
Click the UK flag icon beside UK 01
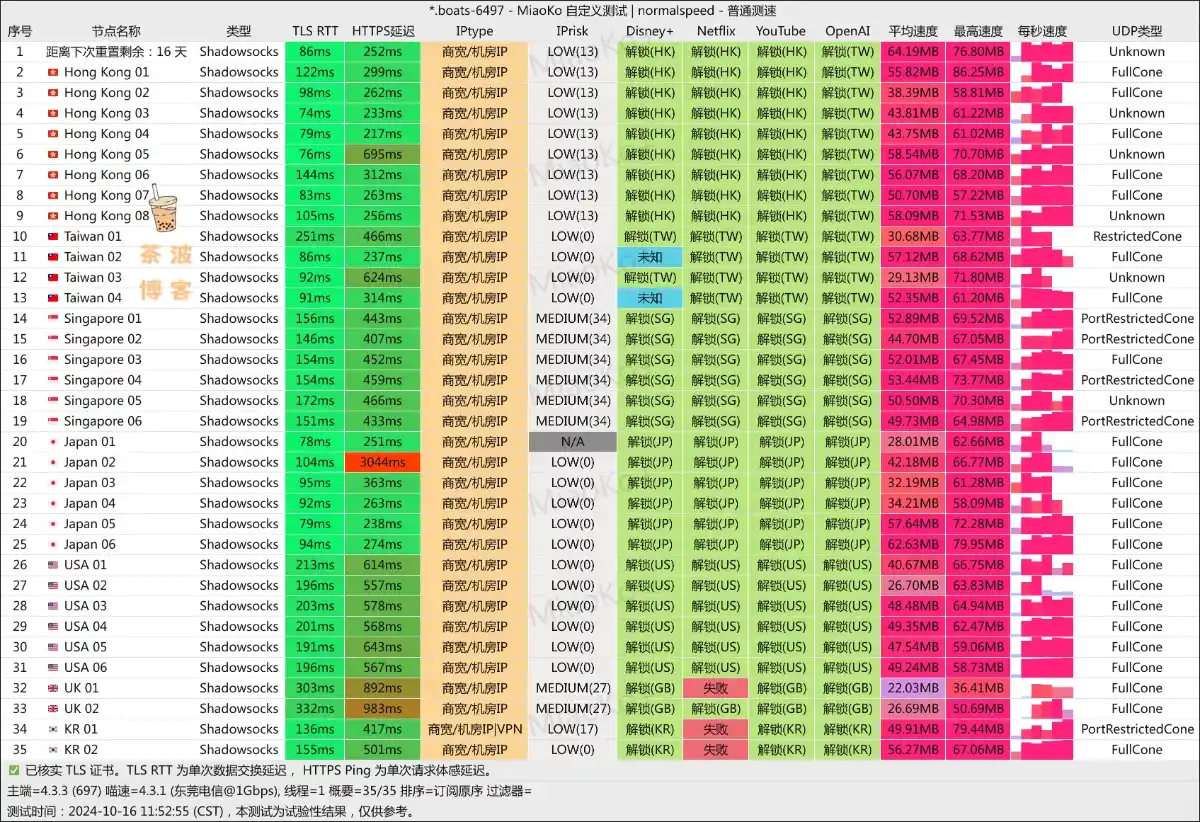[55, 688]
